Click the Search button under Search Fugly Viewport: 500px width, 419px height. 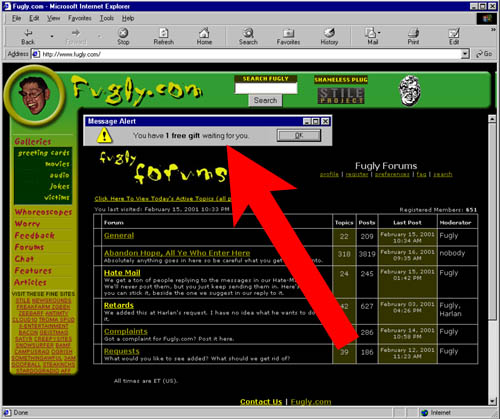(x=265, y=100)
